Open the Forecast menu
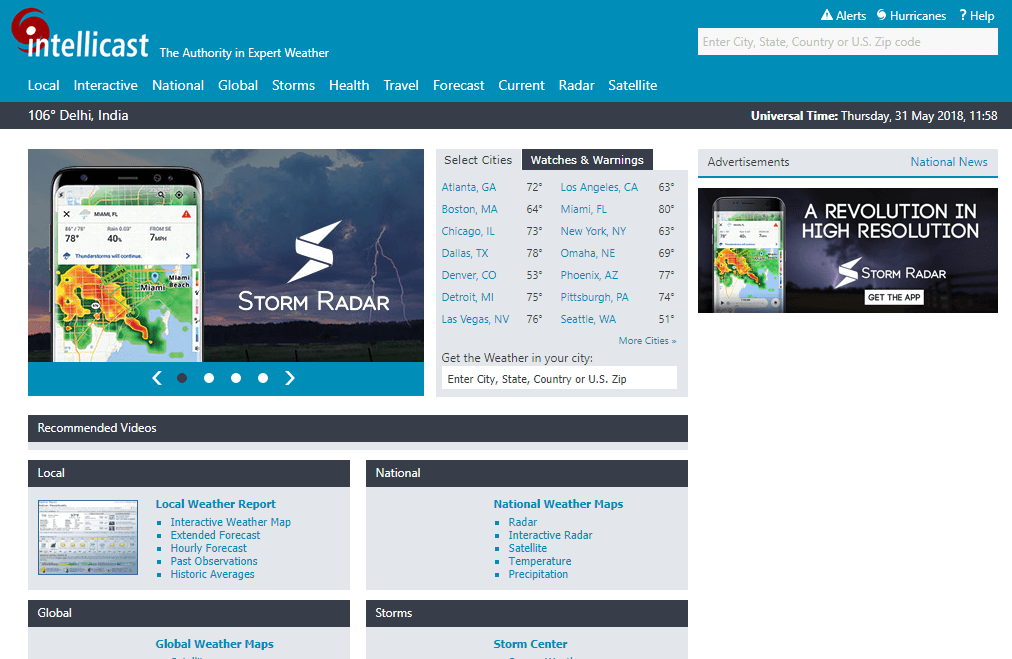Image resolution: width=1012 pixels, height=659 pixels. (458, 85)
